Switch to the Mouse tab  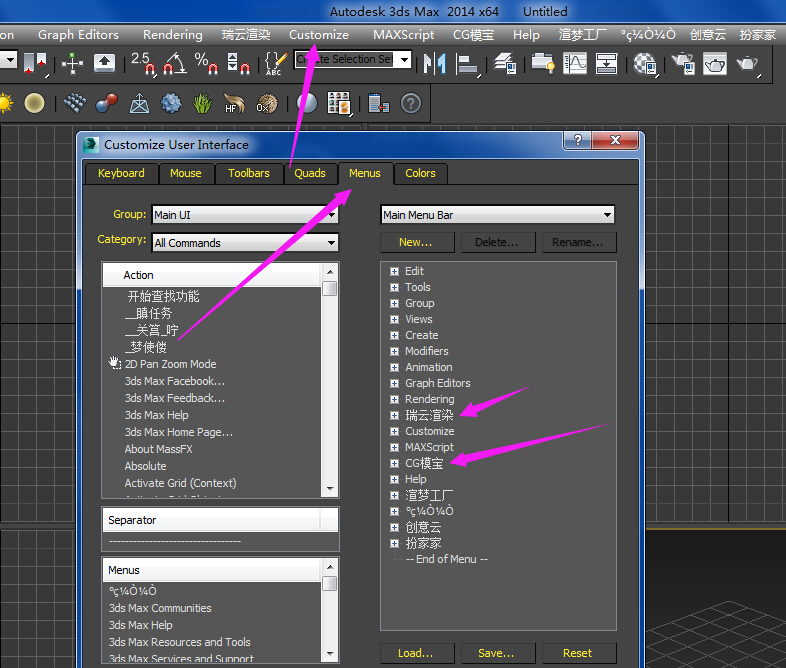point(186,173)
